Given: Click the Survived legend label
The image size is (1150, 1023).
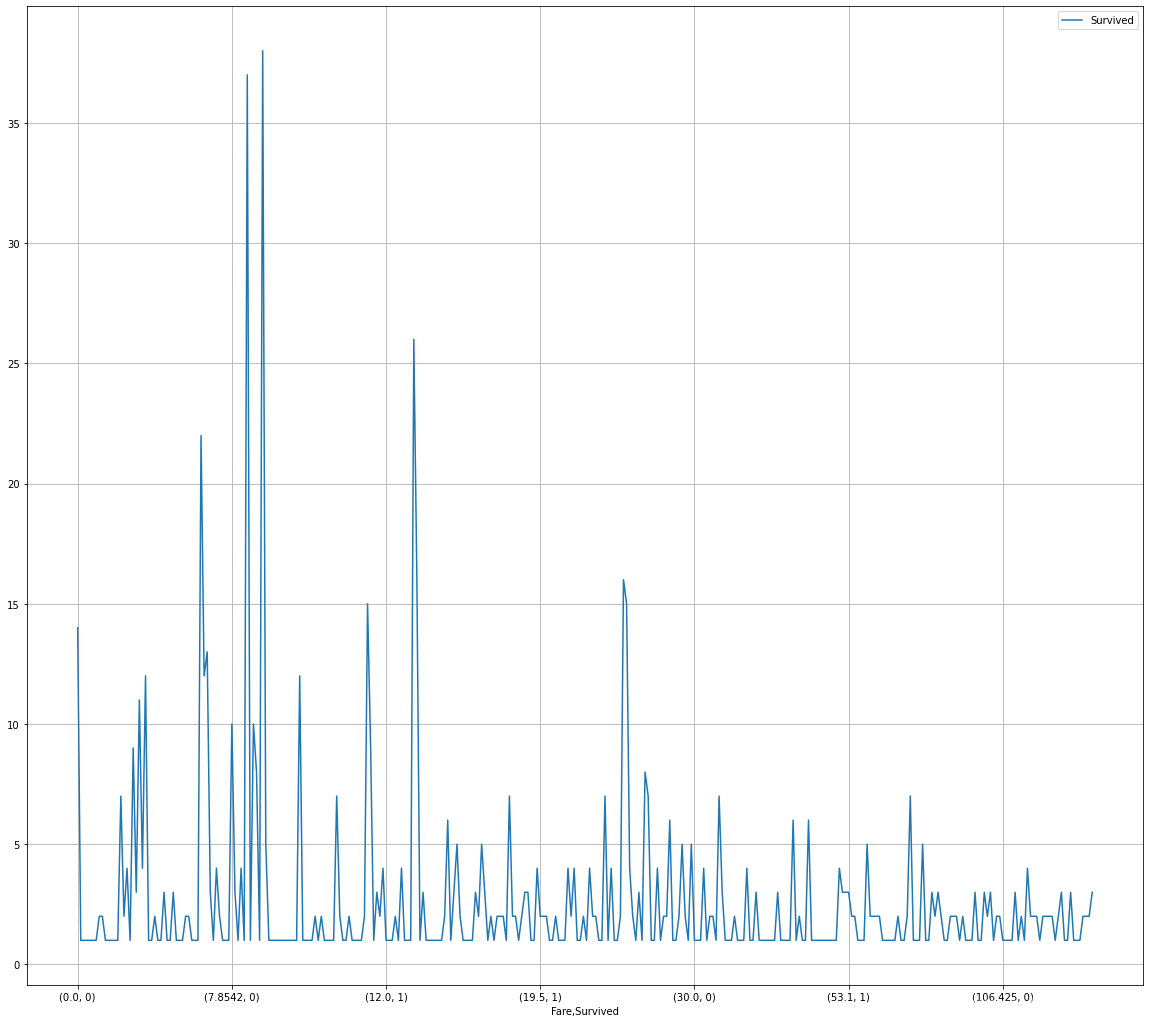Looking at the screenshot, I should coord(1112,21).
